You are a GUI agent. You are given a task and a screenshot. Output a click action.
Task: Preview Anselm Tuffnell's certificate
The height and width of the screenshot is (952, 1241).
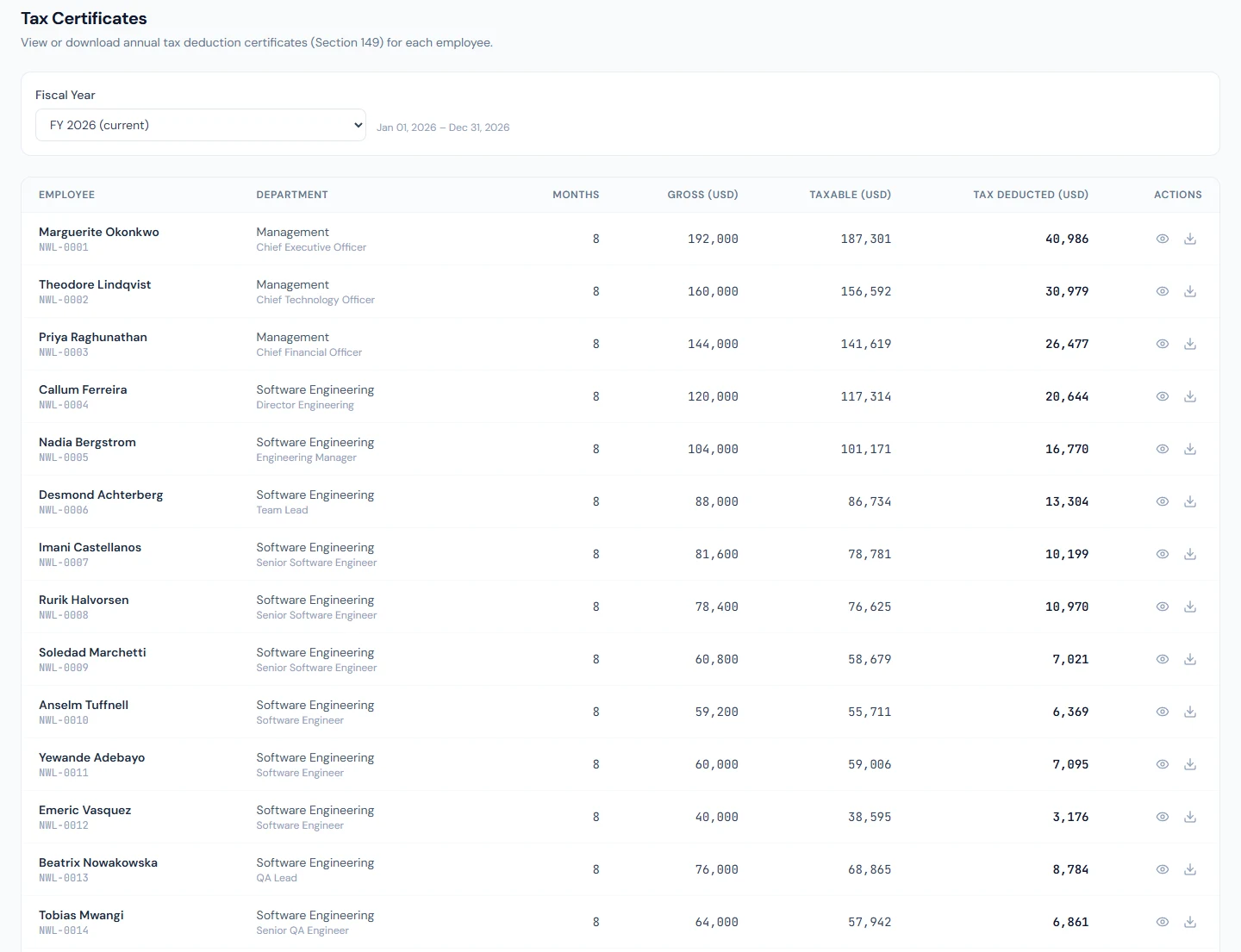point(1163,712)
